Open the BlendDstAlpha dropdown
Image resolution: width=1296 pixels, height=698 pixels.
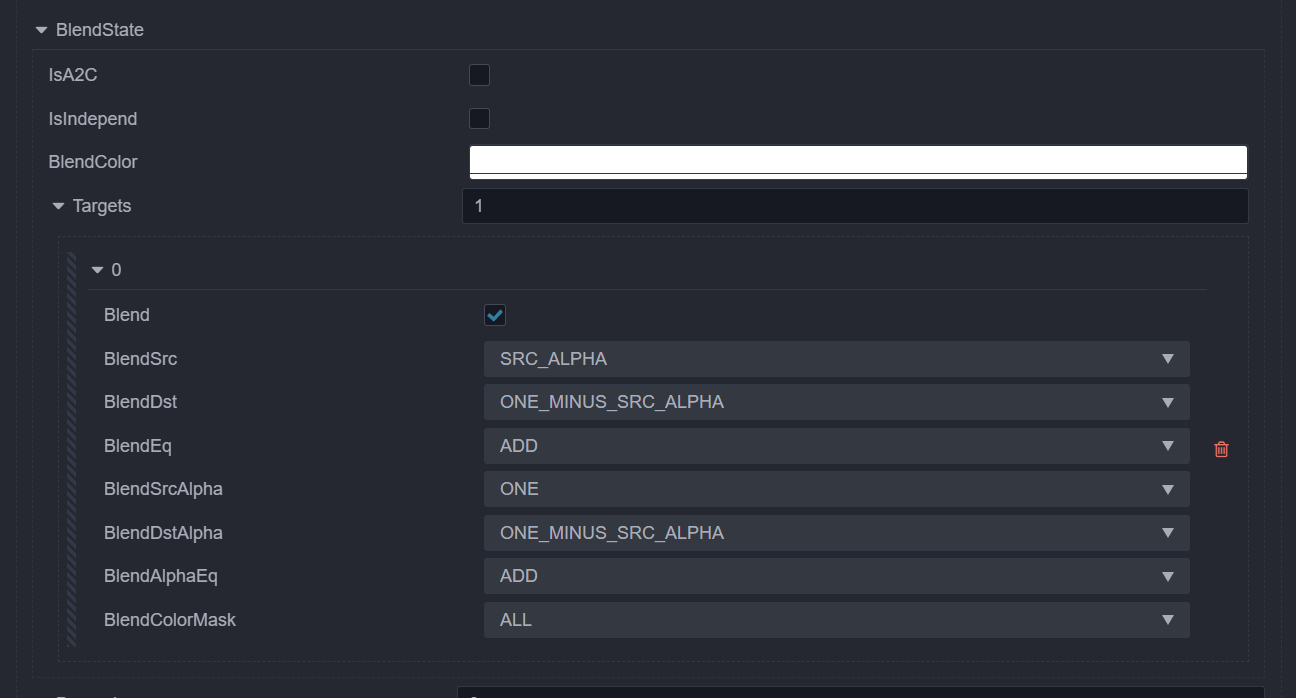click(836, 533)
